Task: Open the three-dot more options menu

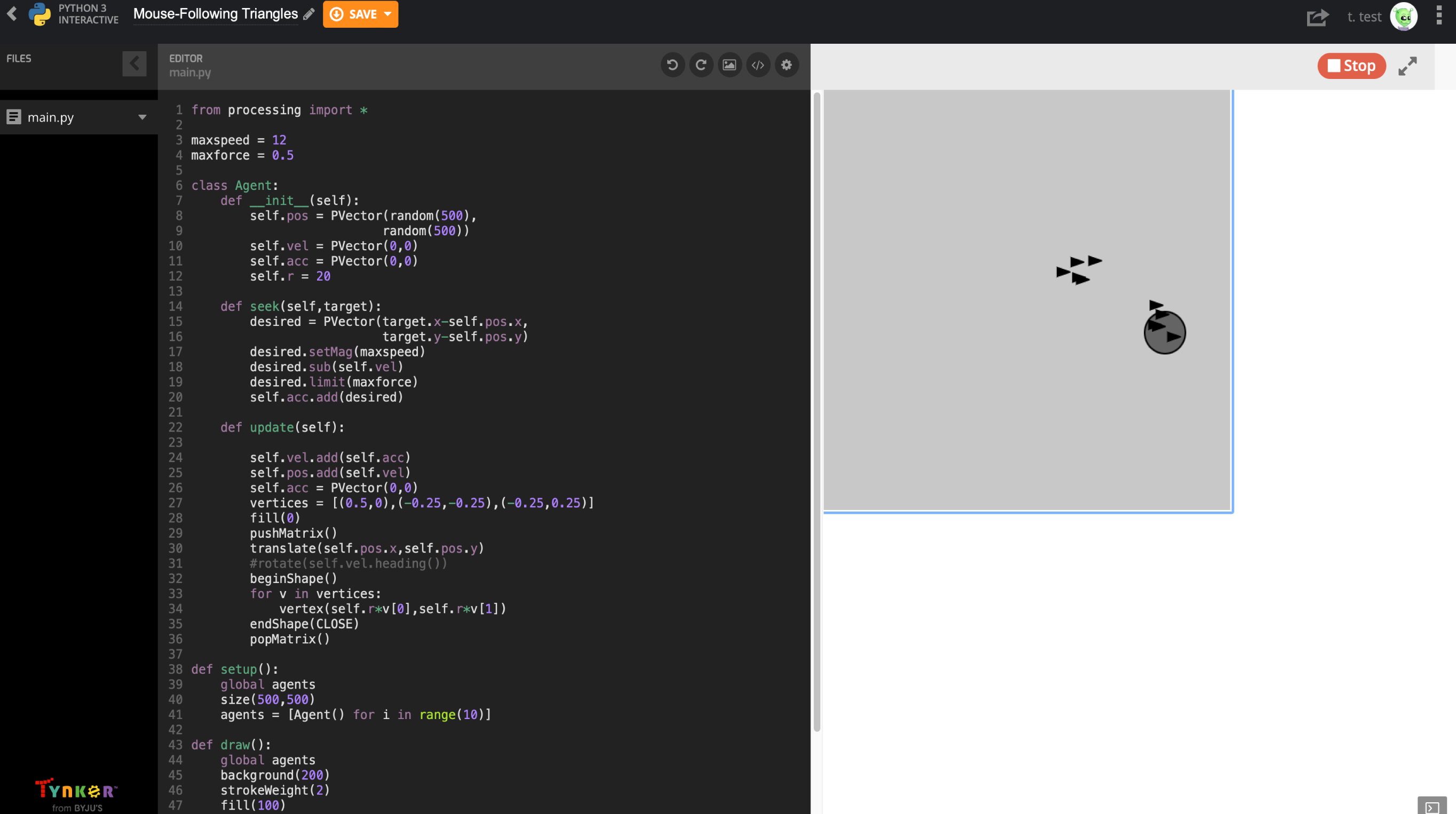Action: (1438, 16)
